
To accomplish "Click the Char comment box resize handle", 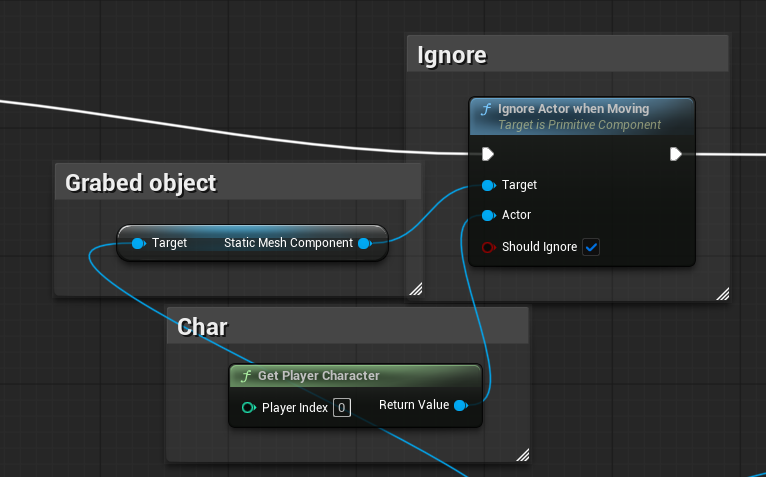I will (522, 455).
